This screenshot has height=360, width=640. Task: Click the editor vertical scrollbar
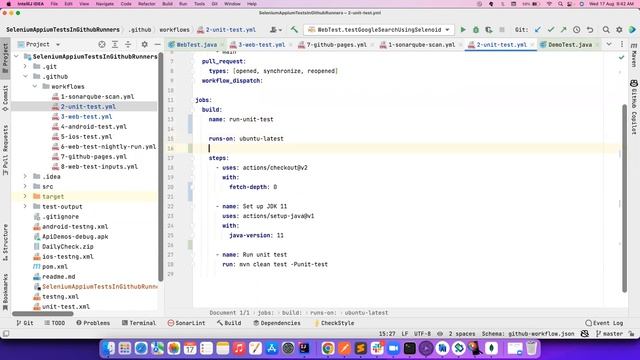point(624,198)
